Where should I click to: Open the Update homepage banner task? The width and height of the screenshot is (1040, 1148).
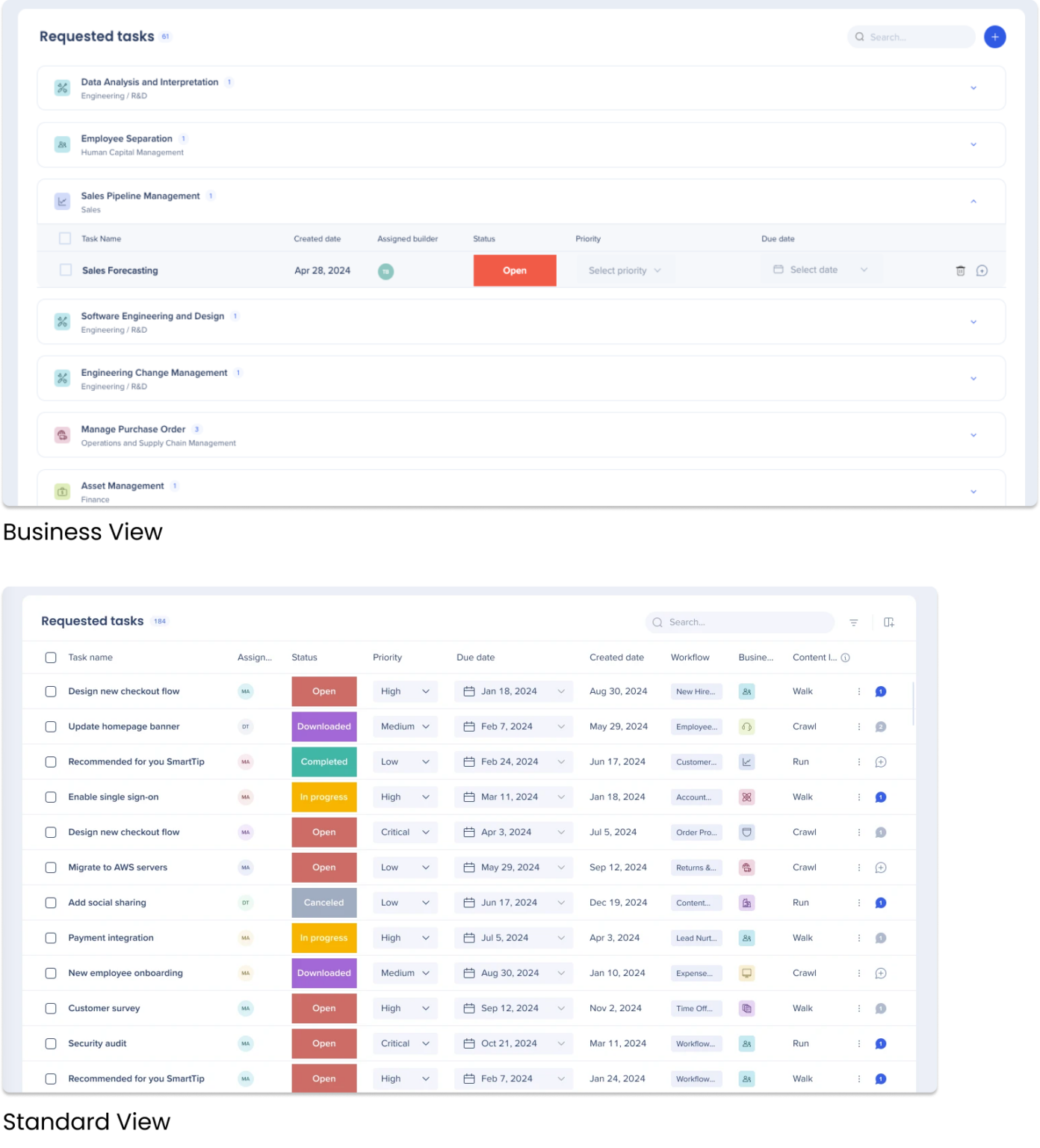(124, 726)
